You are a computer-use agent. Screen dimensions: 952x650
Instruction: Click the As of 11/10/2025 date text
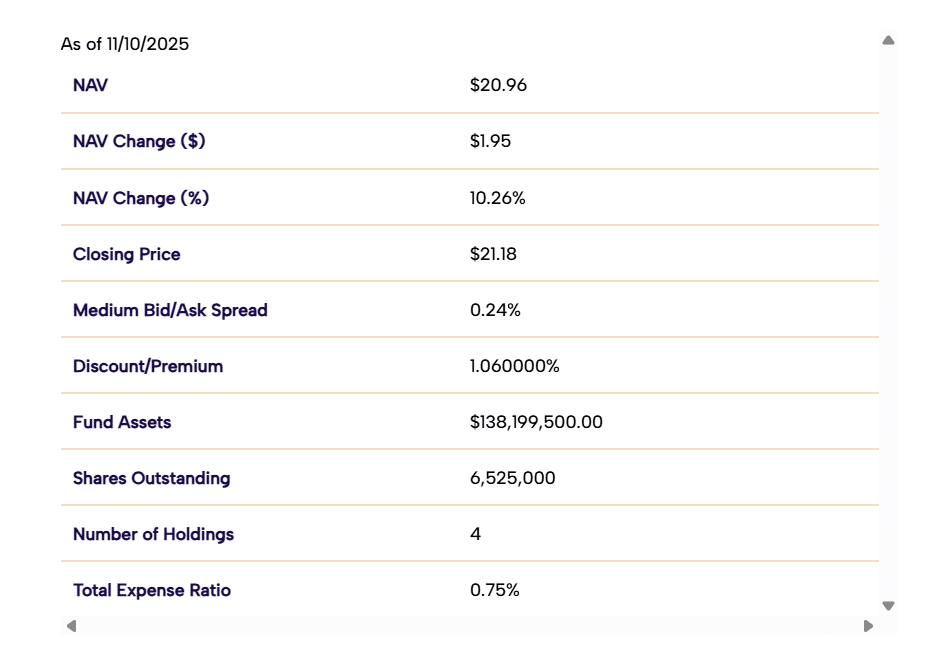pos(126,44)
